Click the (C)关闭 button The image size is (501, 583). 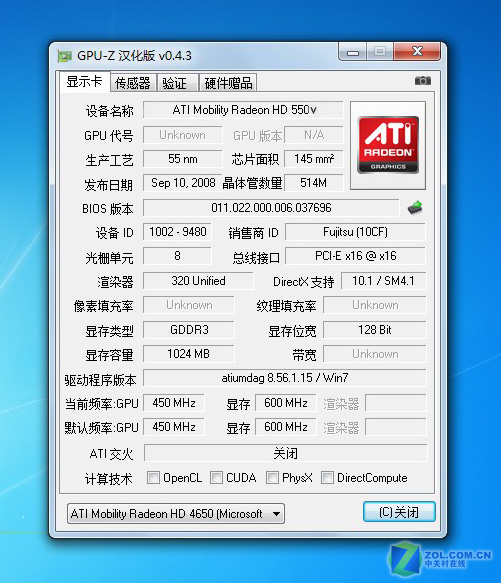(x=399, y=512)
